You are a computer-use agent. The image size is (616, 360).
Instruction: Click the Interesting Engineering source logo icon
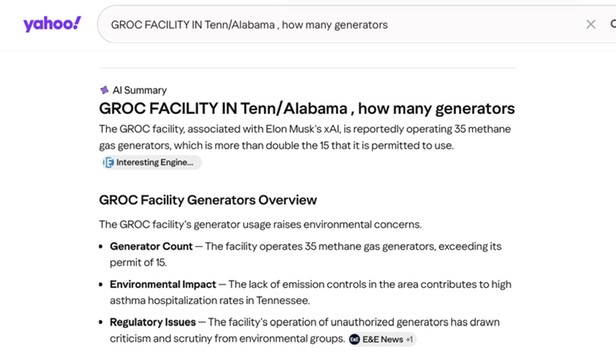click(108, 162)
